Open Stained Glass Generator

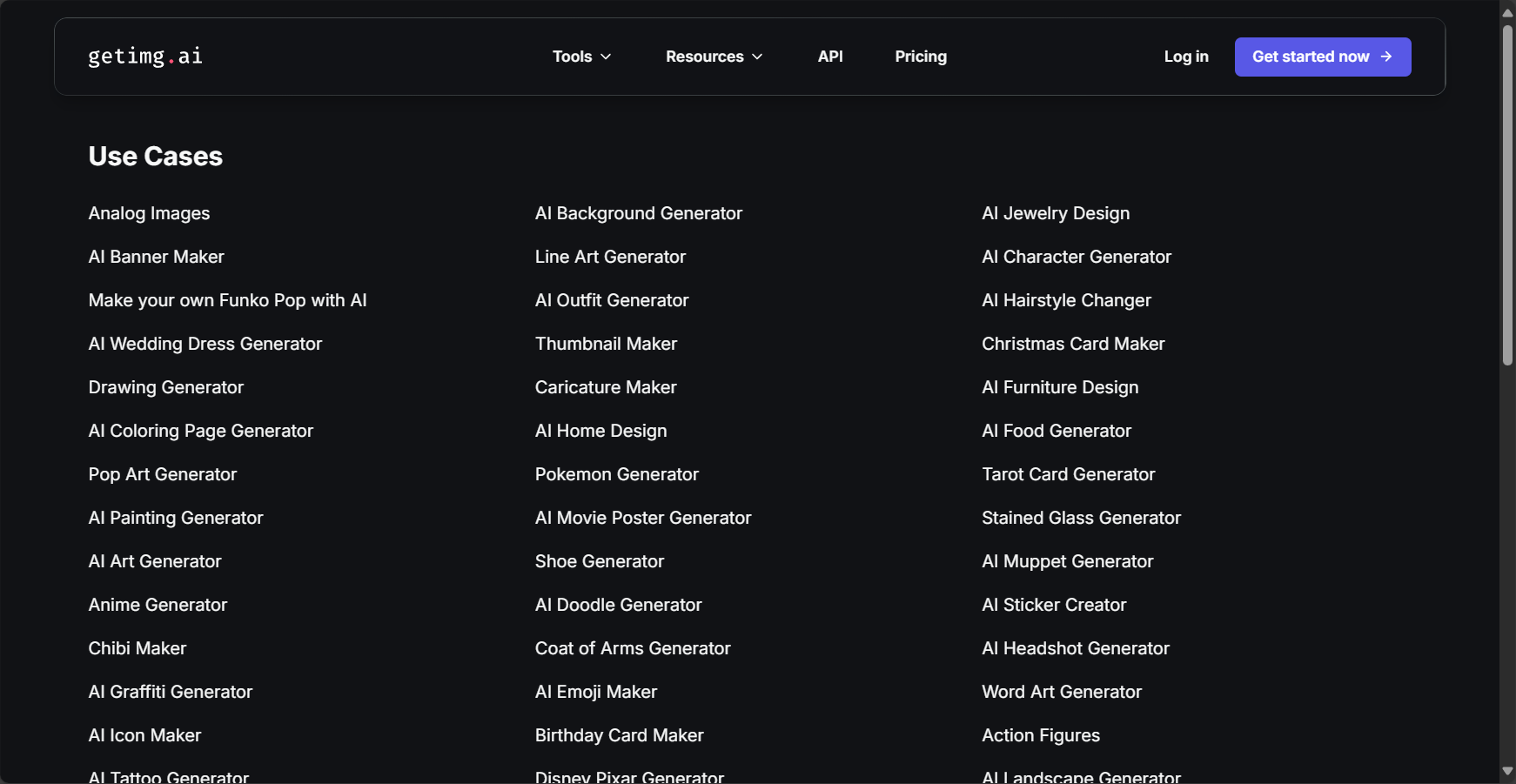pyautogui.click(x=1082, y=518)
